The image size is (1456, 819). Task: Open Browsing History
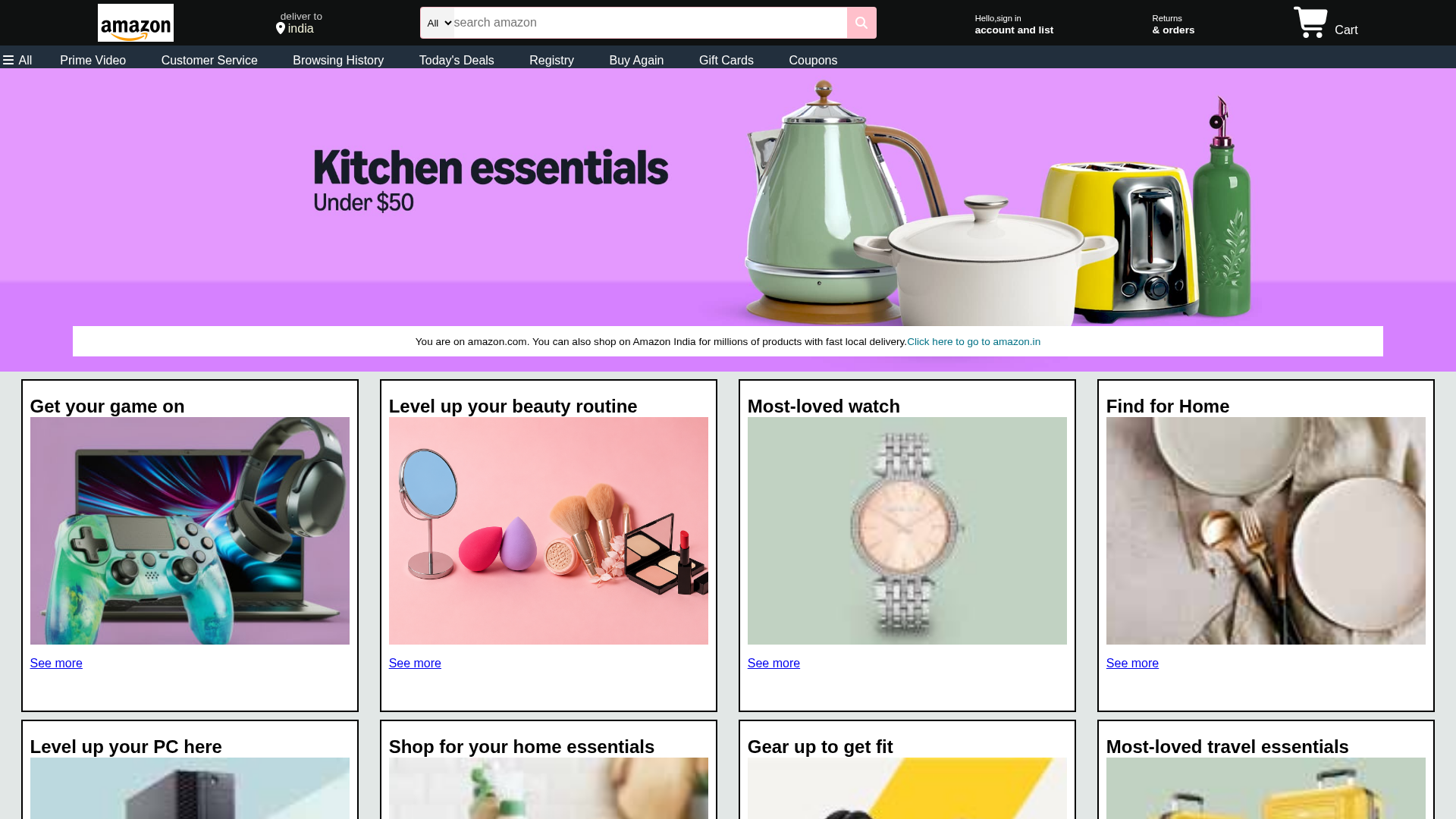pyautogui.click(x=338, y=60)
